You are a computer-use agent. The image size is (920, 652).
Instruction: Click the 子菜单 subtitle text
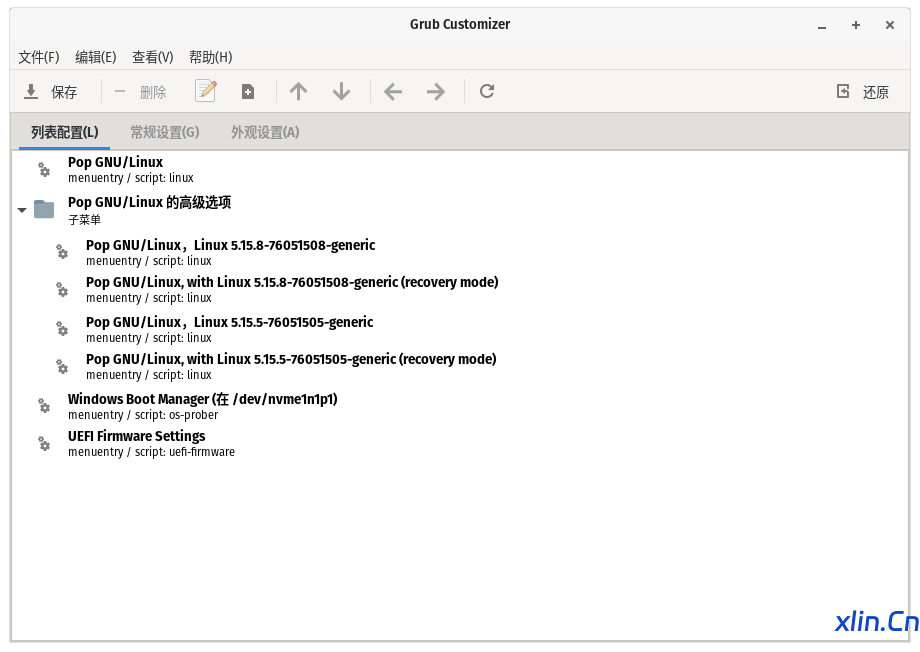tap(84, 220)
